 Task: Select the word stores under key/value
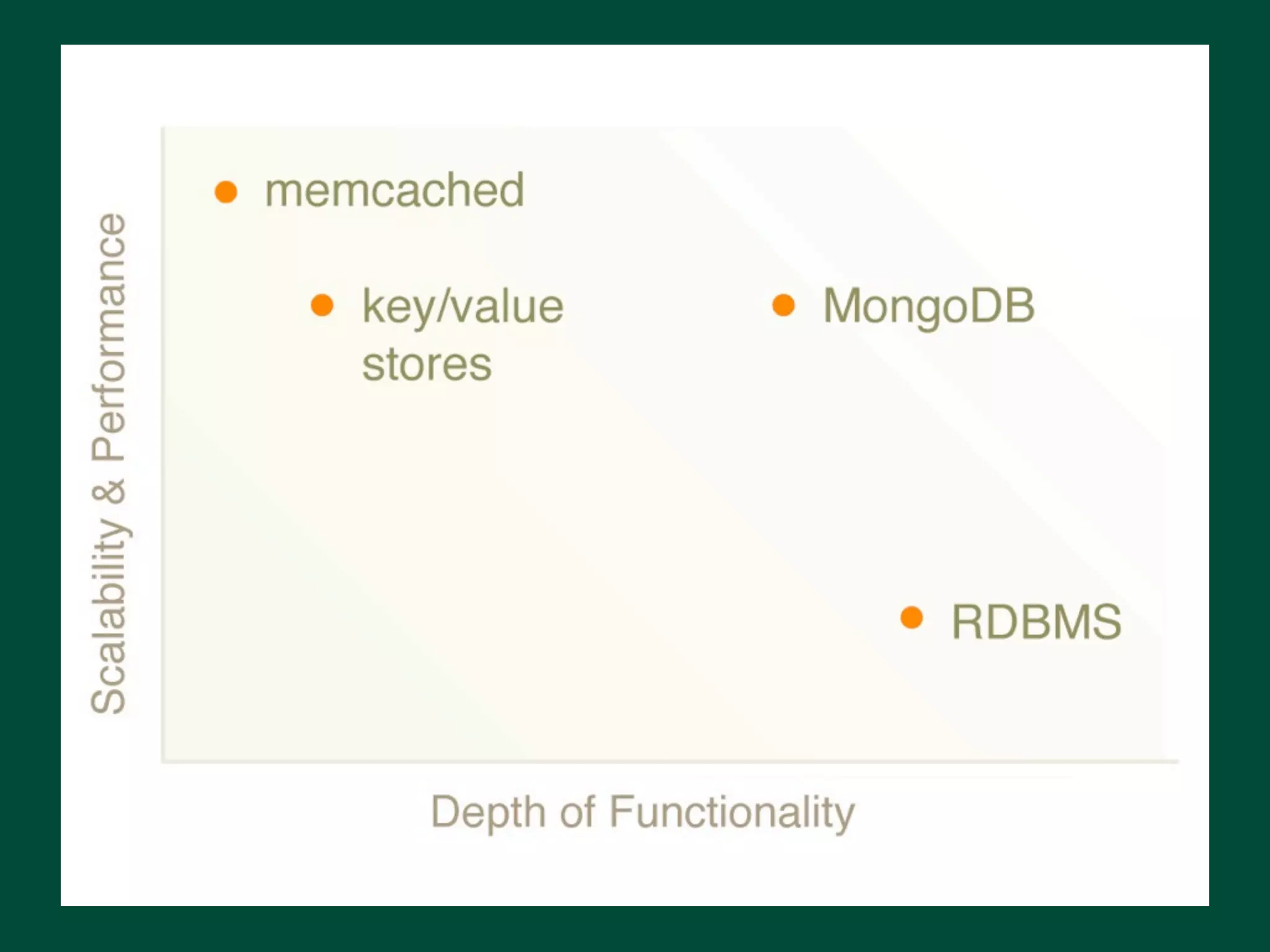coord(427,365)
